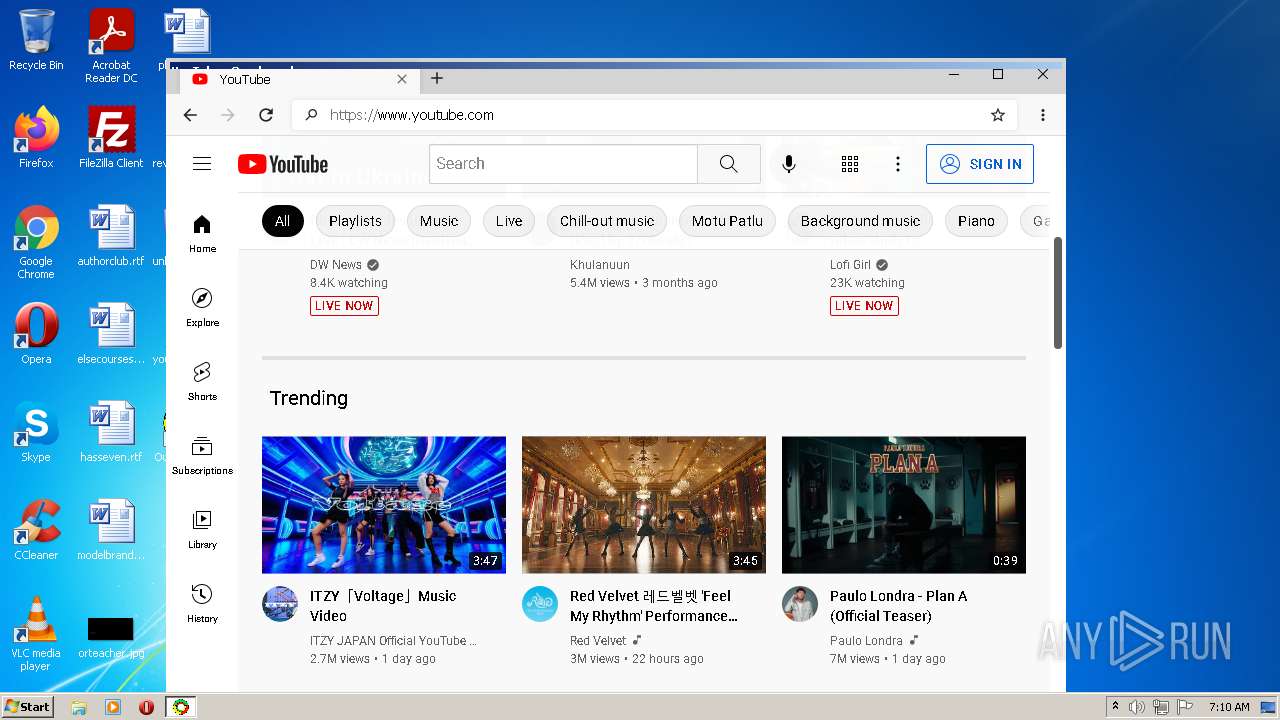This screenshot has height=720, width=1280.
Task: Open Explore in sidebar
Action: pyautogui.click(x=202, y=308)
